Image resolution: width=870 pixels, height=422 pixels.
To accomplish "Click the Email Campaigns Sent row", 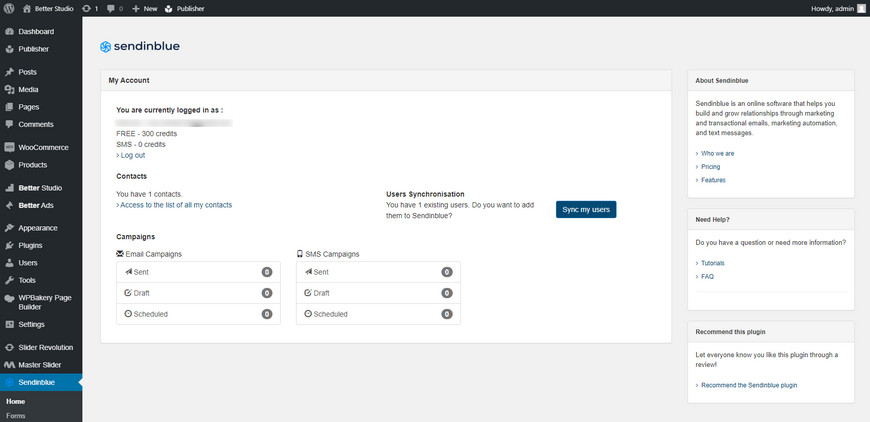I will coord(198,272).
